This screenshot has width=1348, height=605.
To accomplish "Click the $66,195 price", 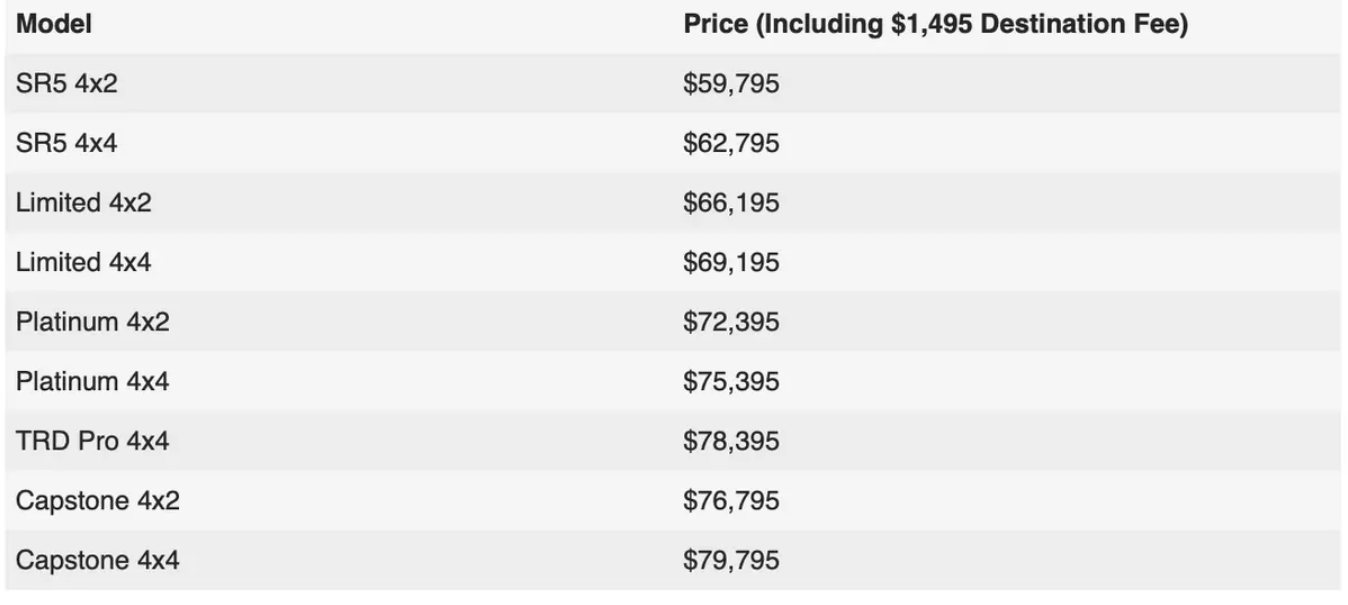I will coord(731,203).
